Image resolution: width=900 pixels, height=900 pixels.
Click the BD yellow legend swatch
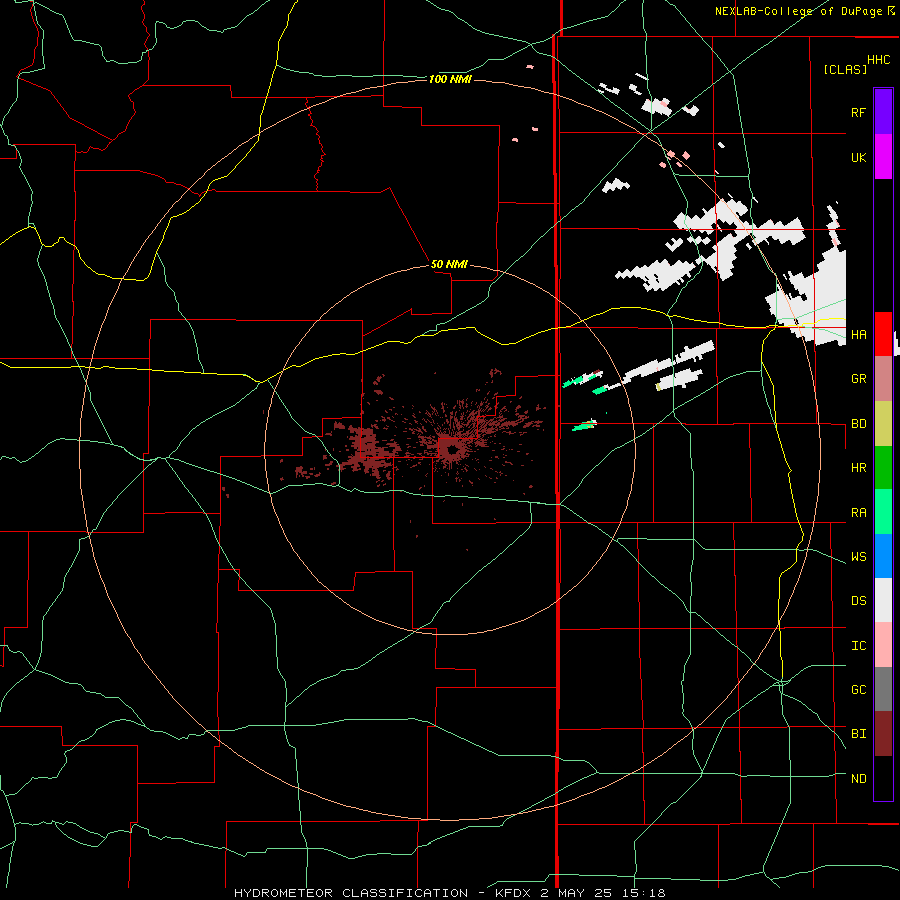click(883, 424)
